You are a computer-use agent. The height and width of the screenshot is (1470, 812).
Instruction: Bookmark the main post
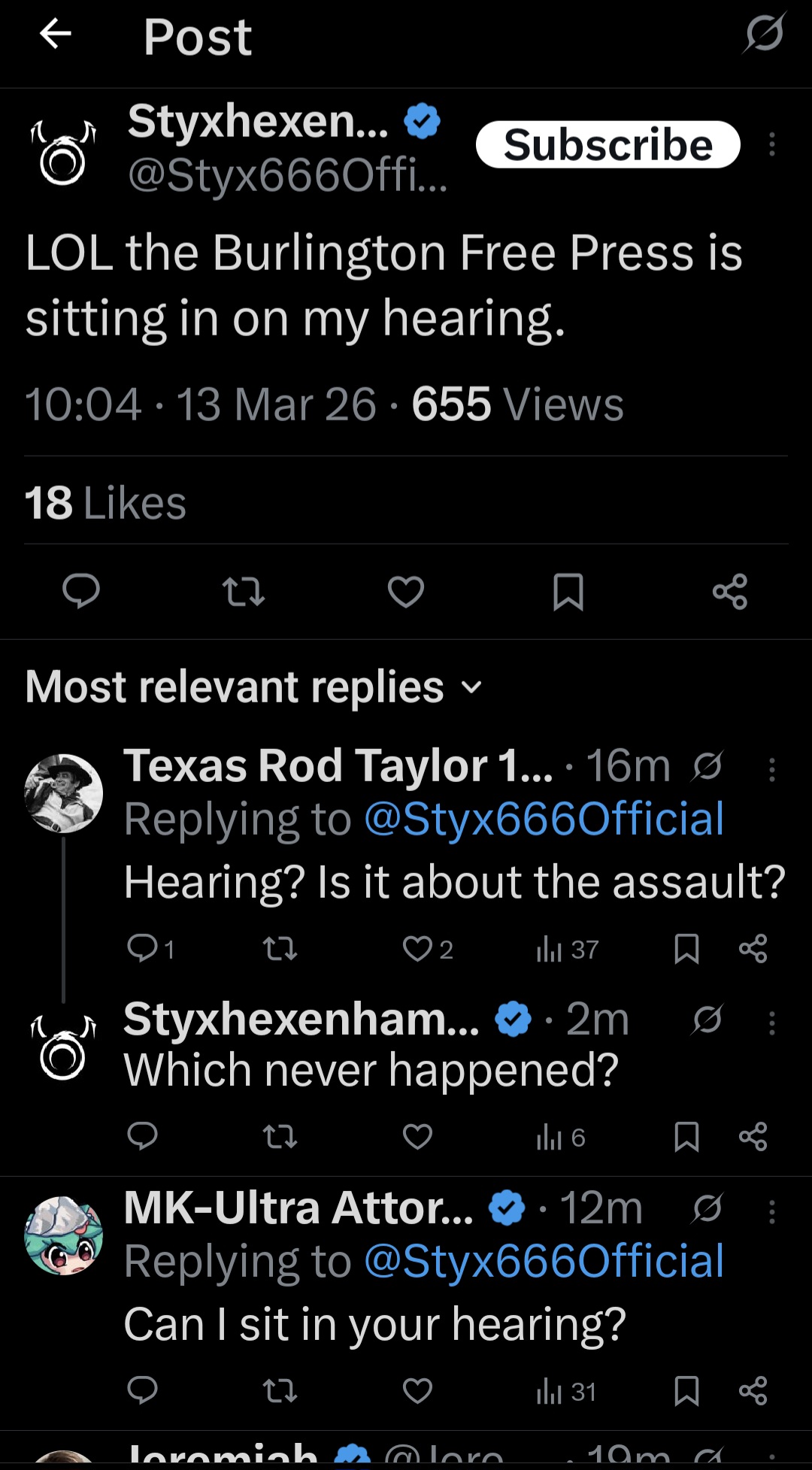pos(568,592)
